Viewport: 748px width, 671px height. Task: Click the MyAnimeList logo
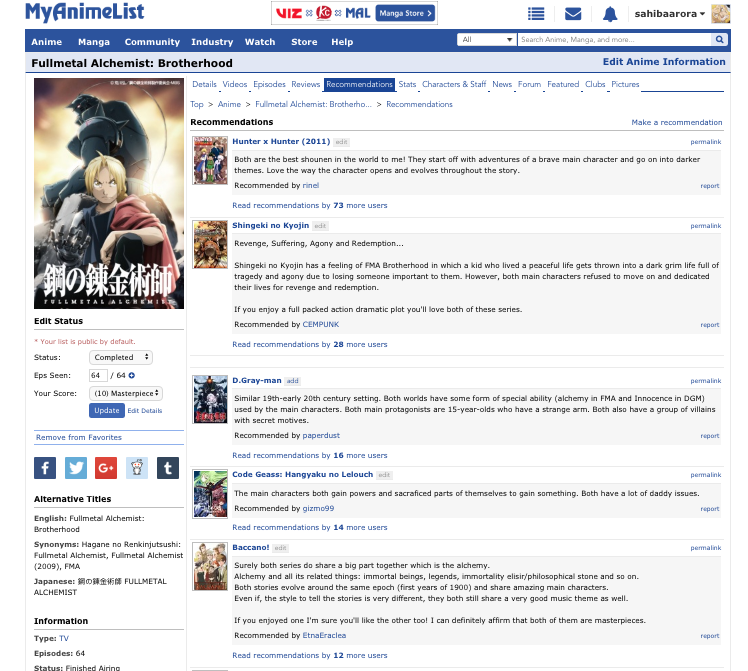coord(84,12)
